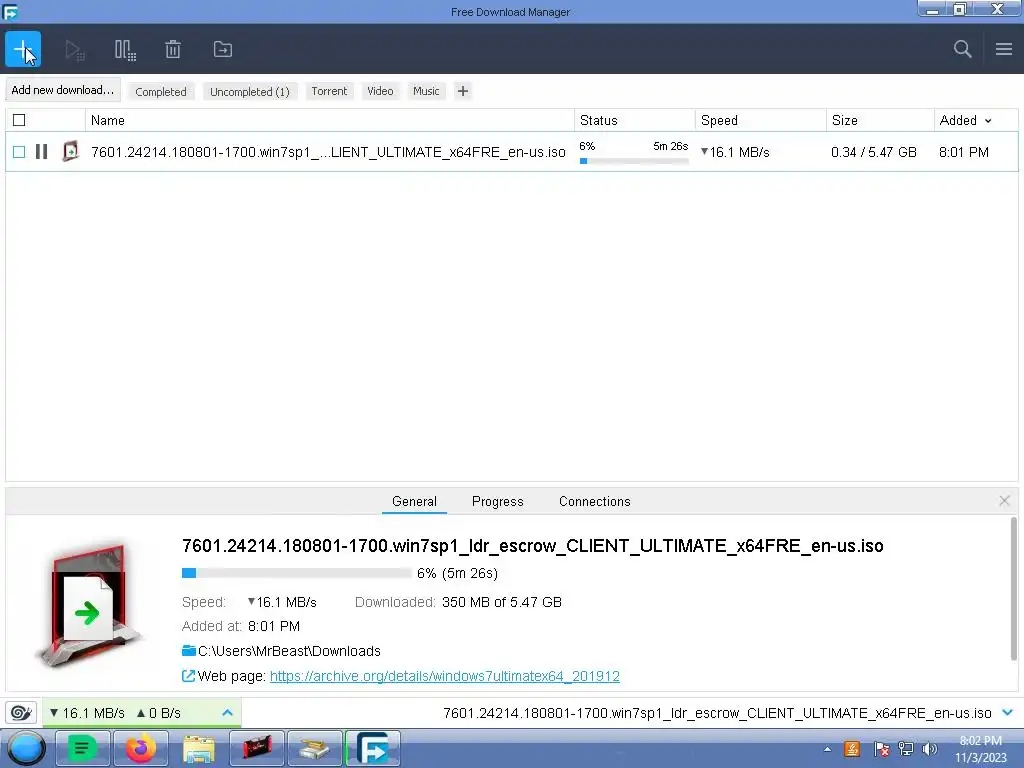This screenshot has width=1024, height=768.
Task: Switch to the Progress tab
Action: [498, 501]
